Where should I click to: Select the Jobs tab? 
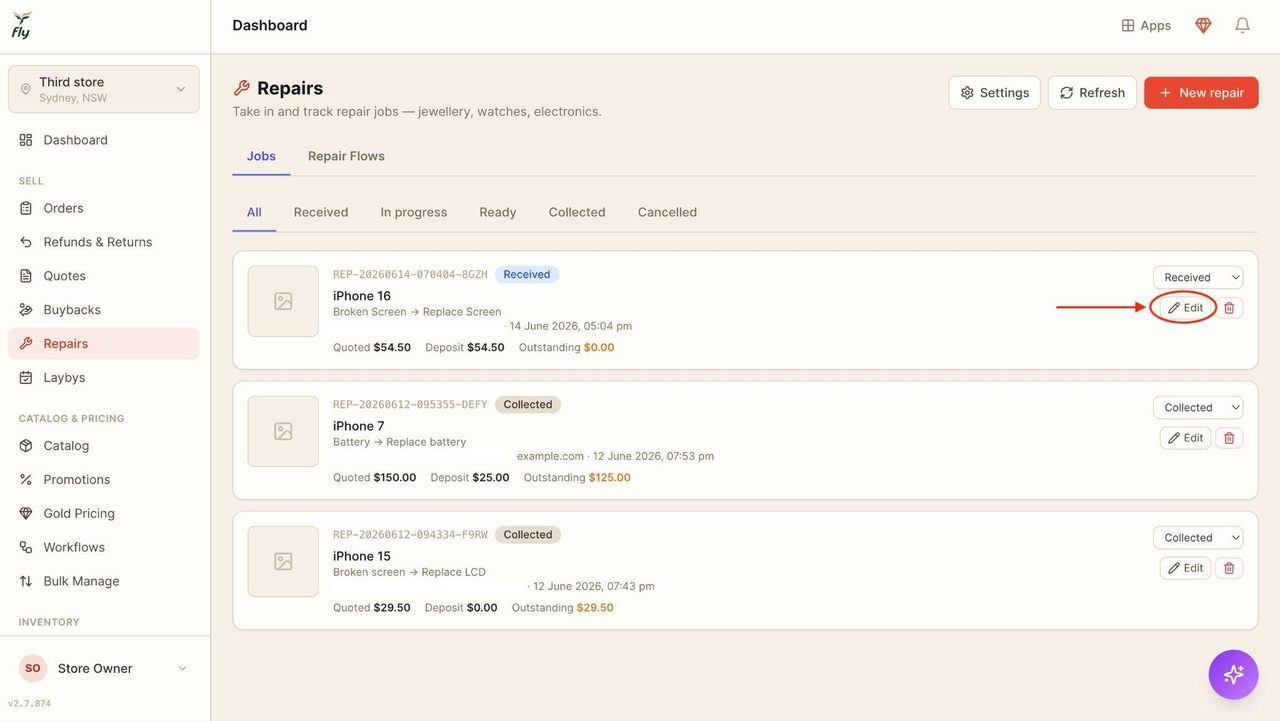pyautogui.click(x=261, y=156)
